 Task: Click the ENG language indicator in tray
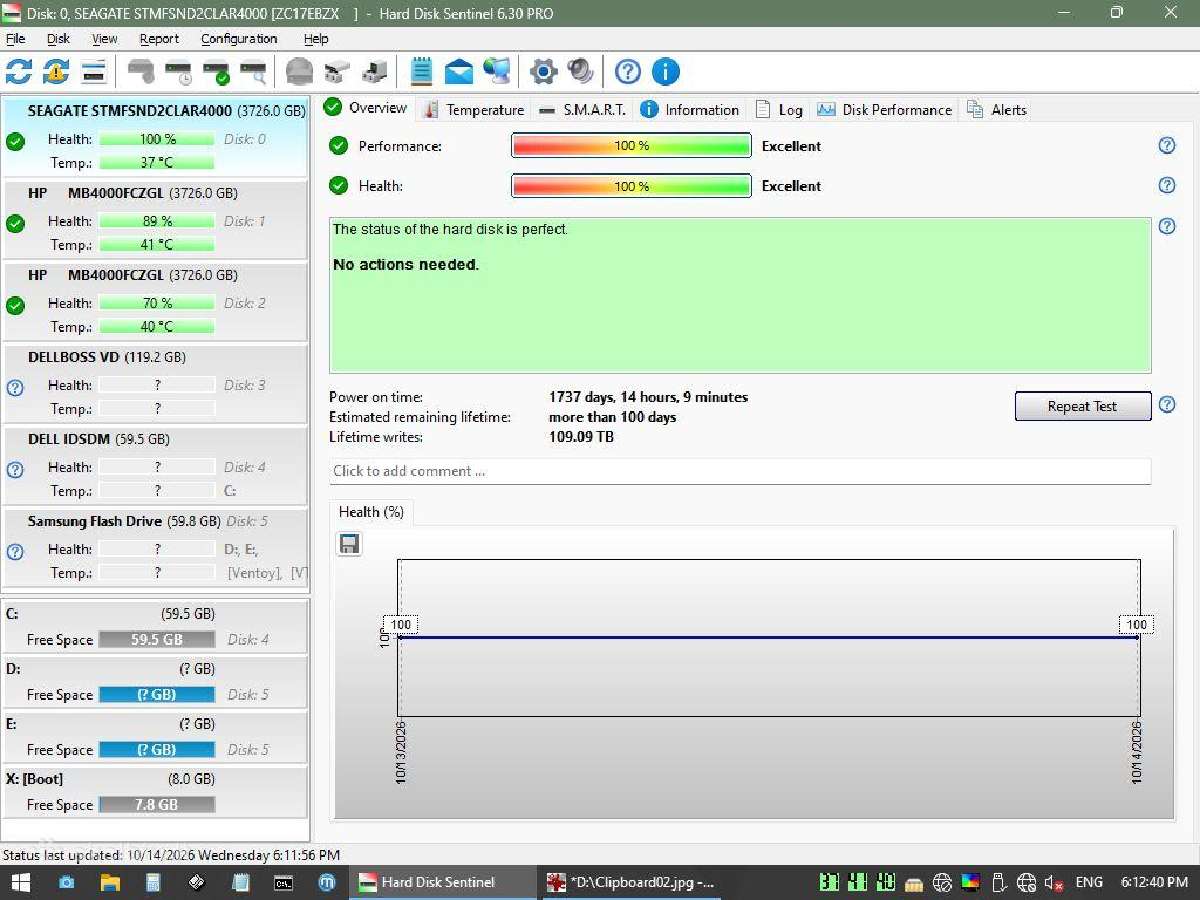click(1089, 883)
